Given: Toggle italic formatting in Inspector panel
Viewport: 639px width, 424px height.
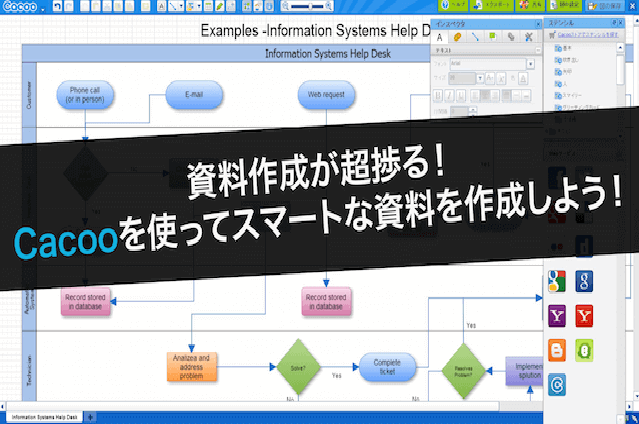Looking at the screenshot, I should click(452, 95).
